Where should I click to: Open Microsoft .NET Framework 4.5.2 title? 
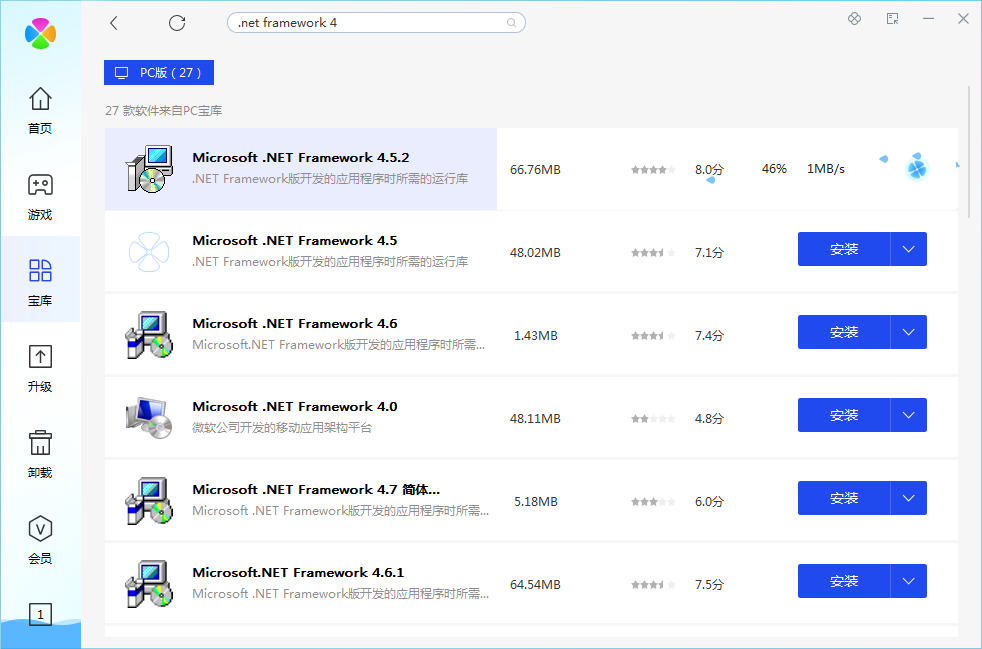pos(301,157)
